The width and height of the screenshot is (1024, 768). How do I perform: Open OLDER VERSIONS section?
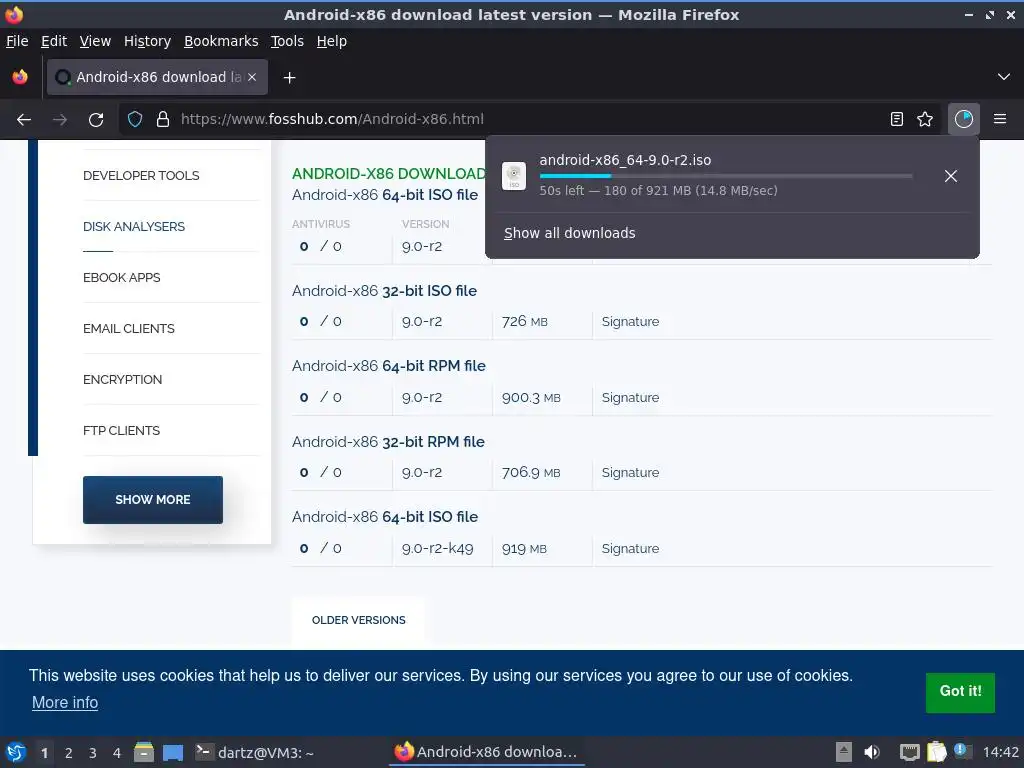click(359, 620)
